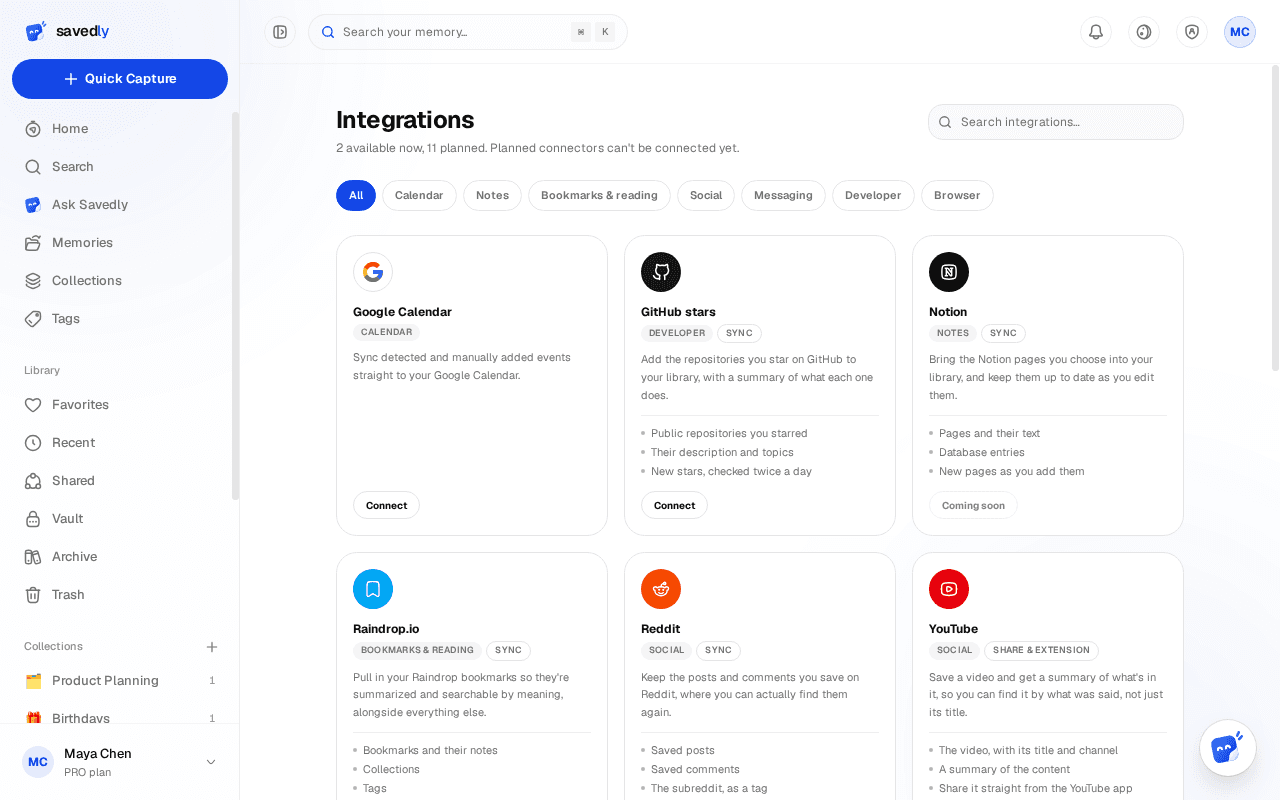Open the Product Planning collection
The height and width of the screenshot is (800, 1280).
[120, 681]
